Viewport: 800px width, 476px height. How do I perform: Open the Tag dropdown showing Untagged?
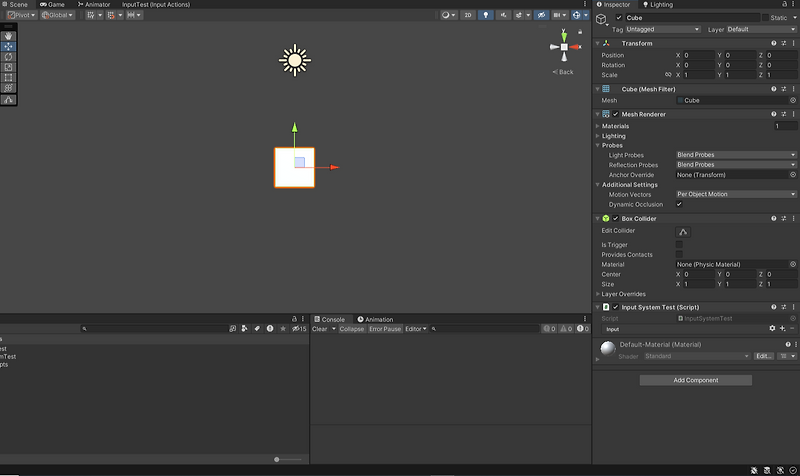click(x=663, y=30)
